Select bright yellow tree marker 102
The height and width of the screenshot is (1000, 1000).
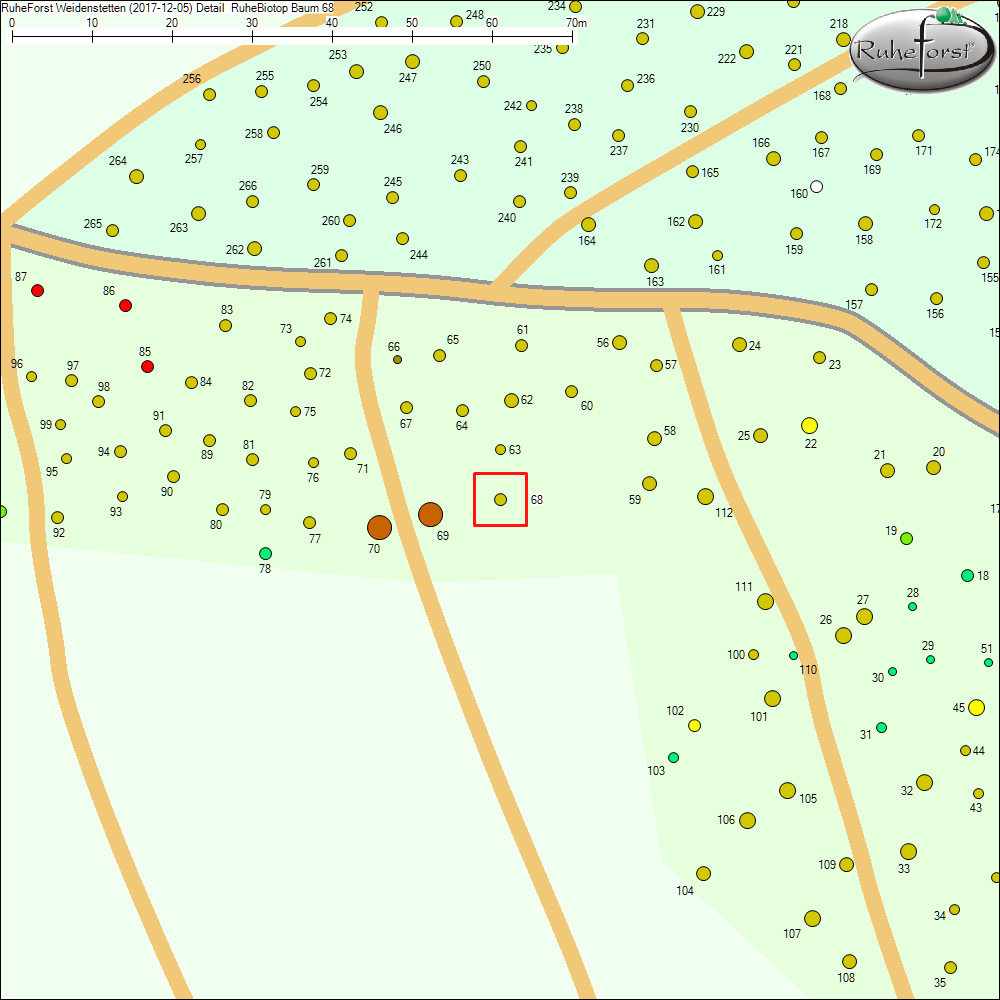click(x=694, y=725)
